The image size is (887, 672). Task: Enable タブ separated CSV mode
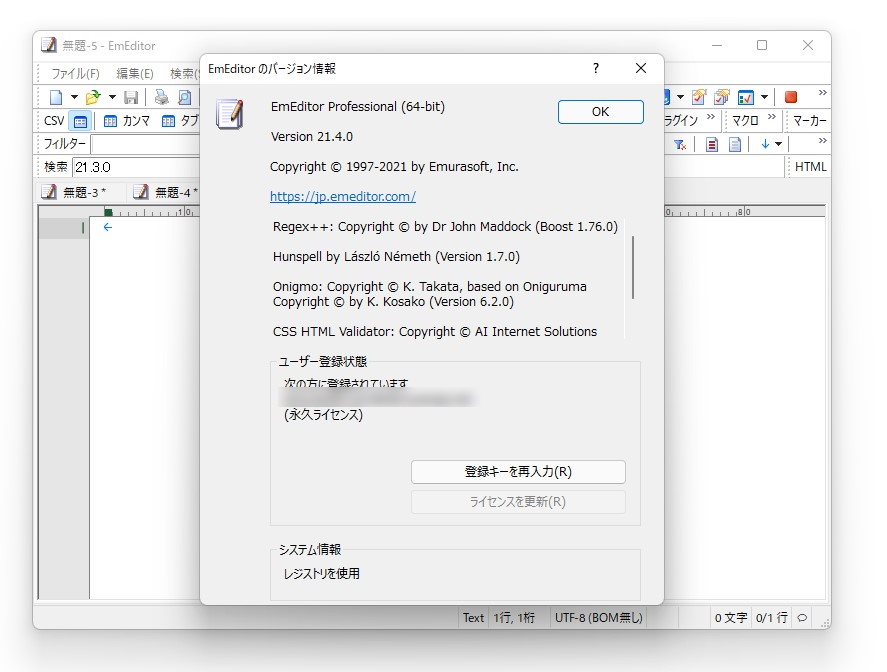[x=167, y=121]
